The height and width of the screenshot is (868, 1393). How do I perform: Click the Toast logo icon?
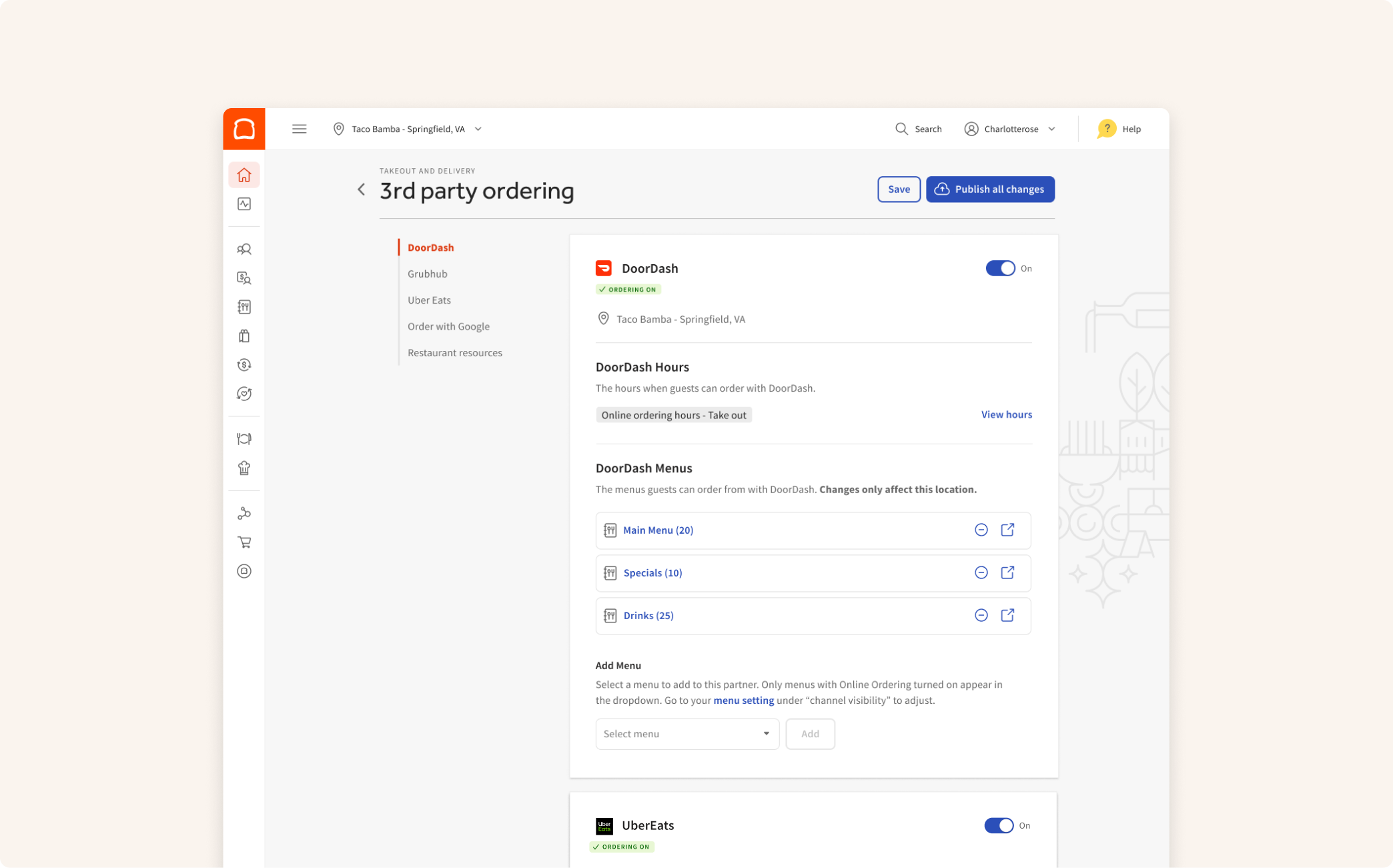[x=244, y=129]
